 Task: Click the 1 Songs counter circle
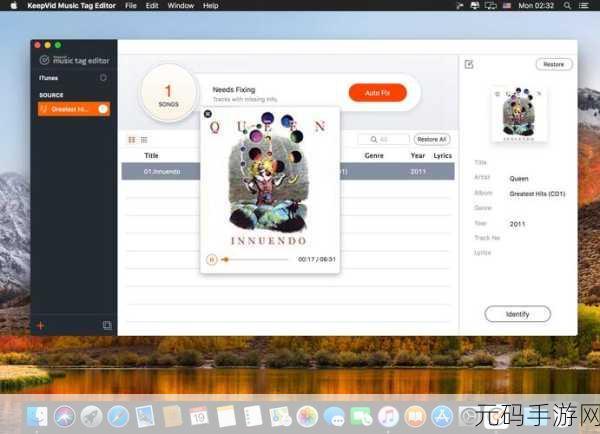168,93
